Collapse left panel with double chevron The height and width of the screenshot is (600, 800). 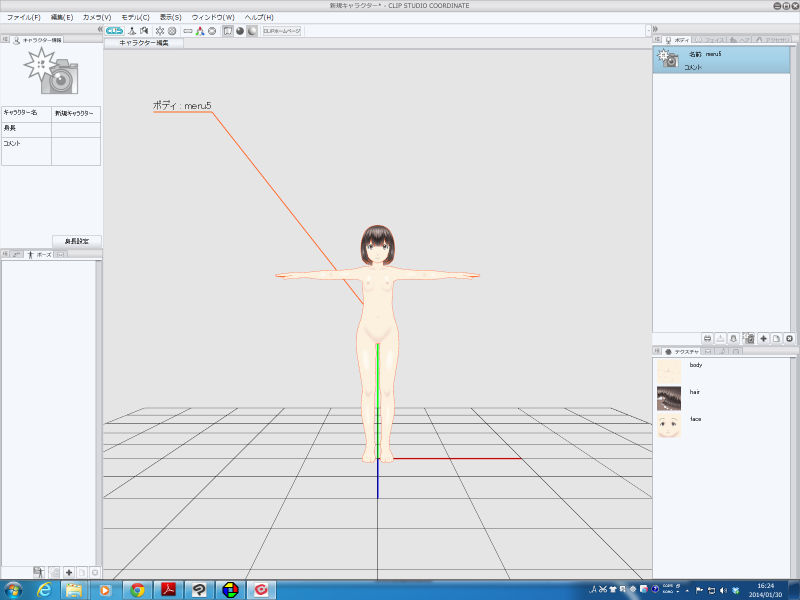pos(99,30)
